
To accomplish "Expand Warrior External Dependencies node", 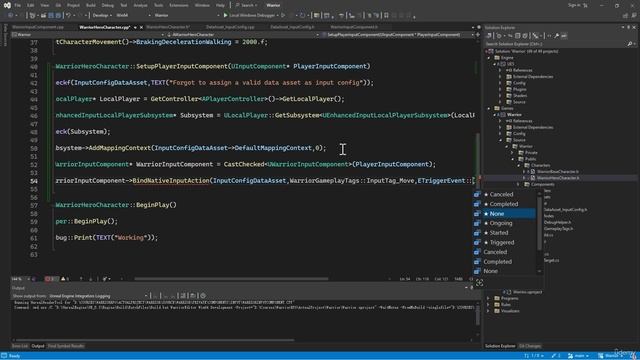I will point(500,127).
